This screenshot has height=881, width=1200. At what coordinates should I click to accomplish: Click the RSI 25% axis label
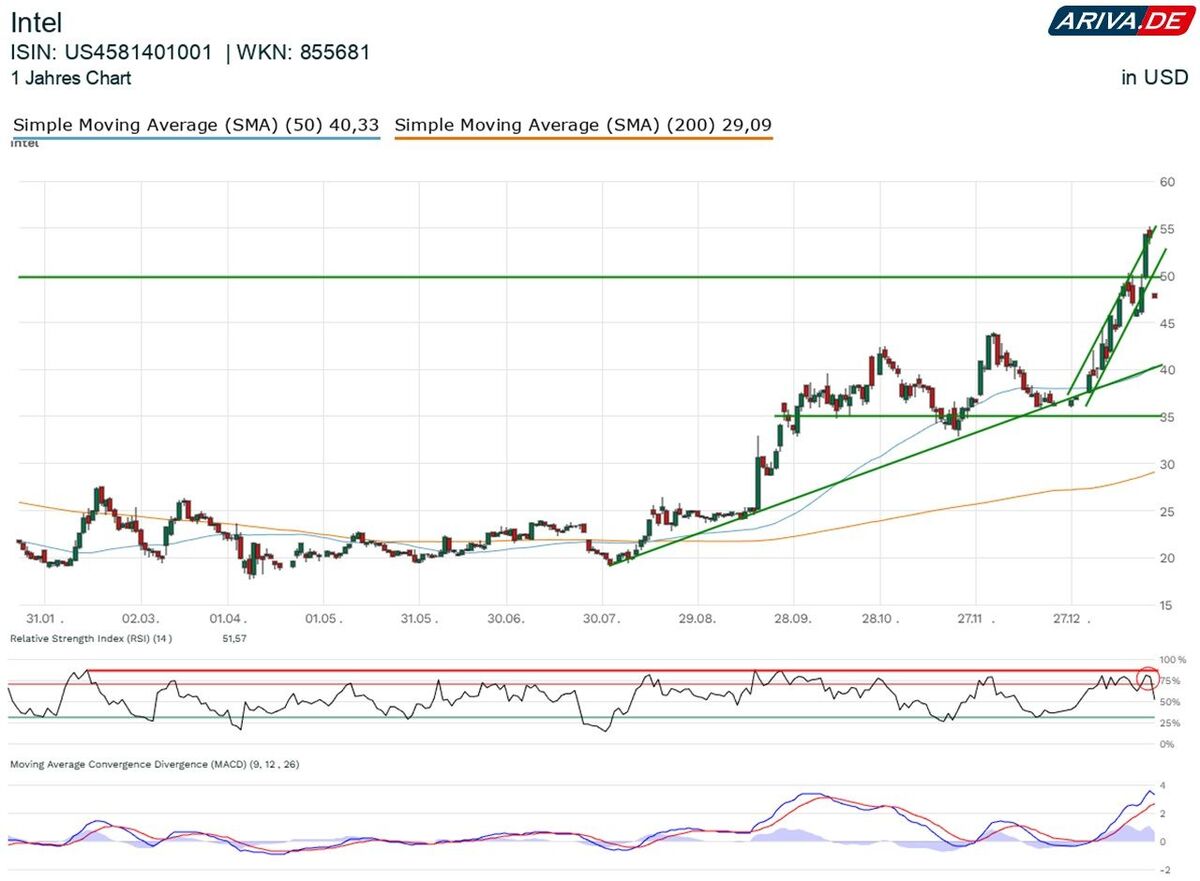tap(1169, 723)
